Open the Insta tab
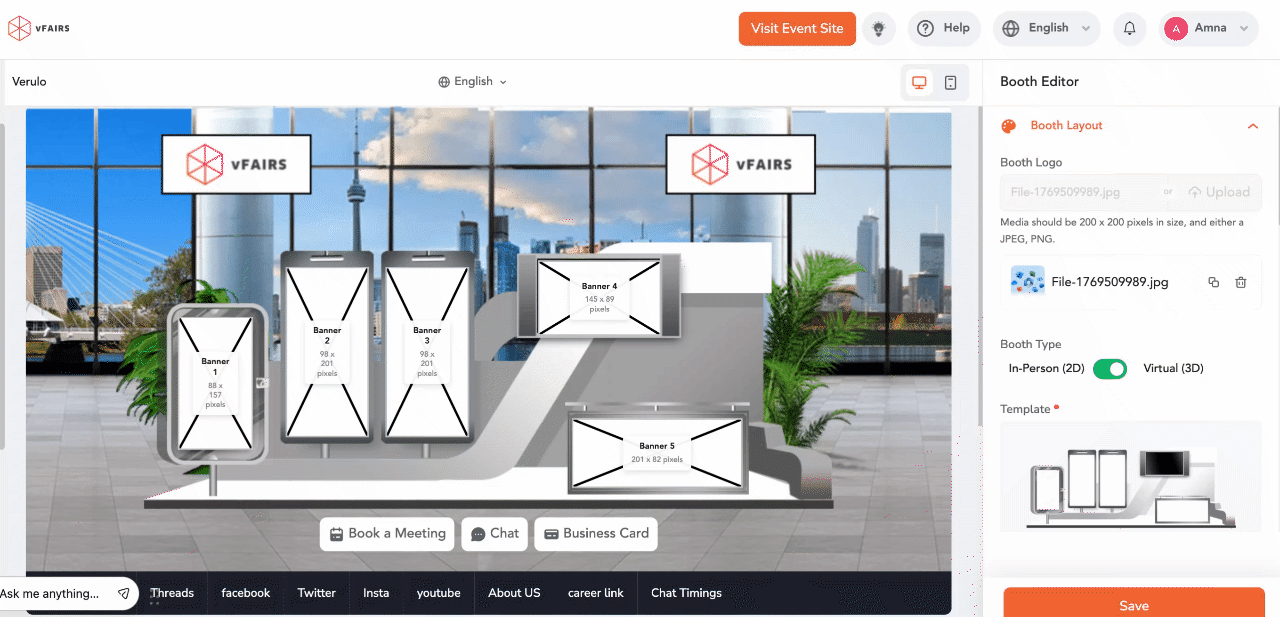This screenshot has width=1280, height=617. (x=376, y=593)
